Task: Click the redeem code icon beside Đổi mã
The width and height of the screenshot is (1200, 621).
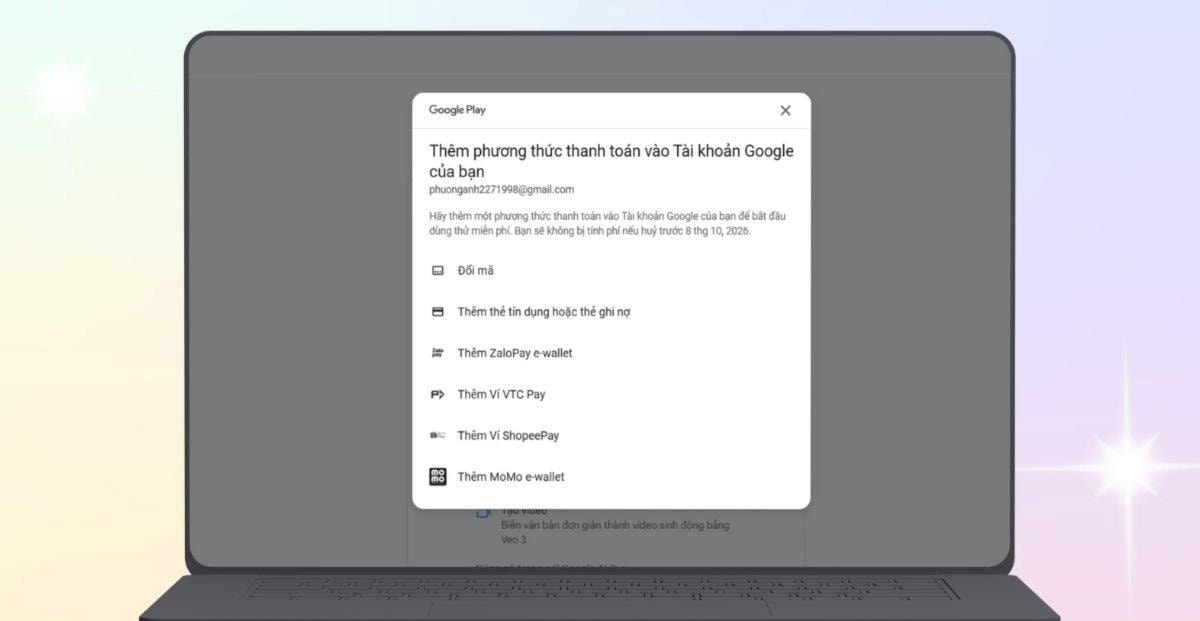Action: coord(437,271)
